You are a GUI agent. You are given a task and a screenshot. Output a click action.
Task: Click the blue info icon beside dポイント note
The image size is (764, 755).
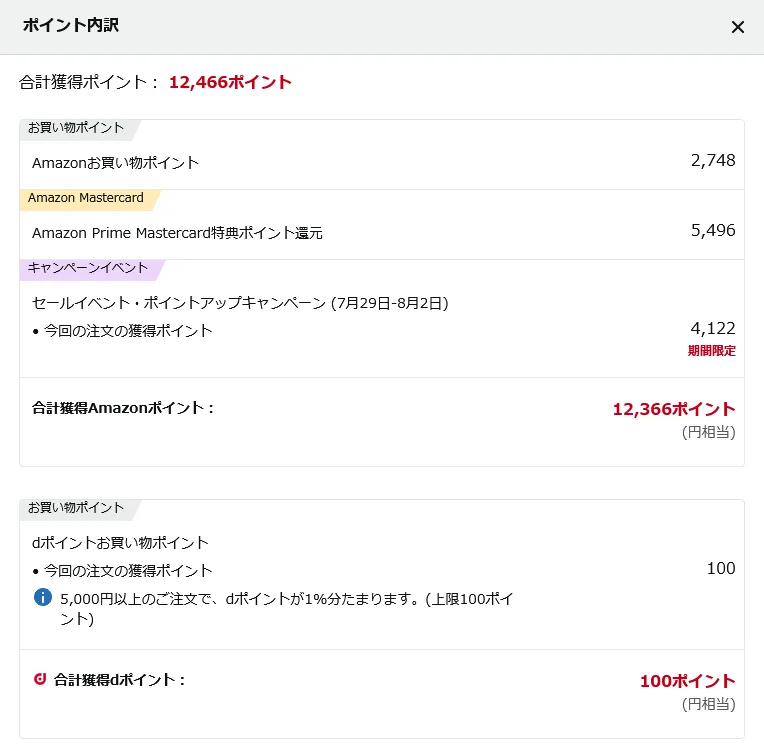pyautogui.click(x=43, y=597)
